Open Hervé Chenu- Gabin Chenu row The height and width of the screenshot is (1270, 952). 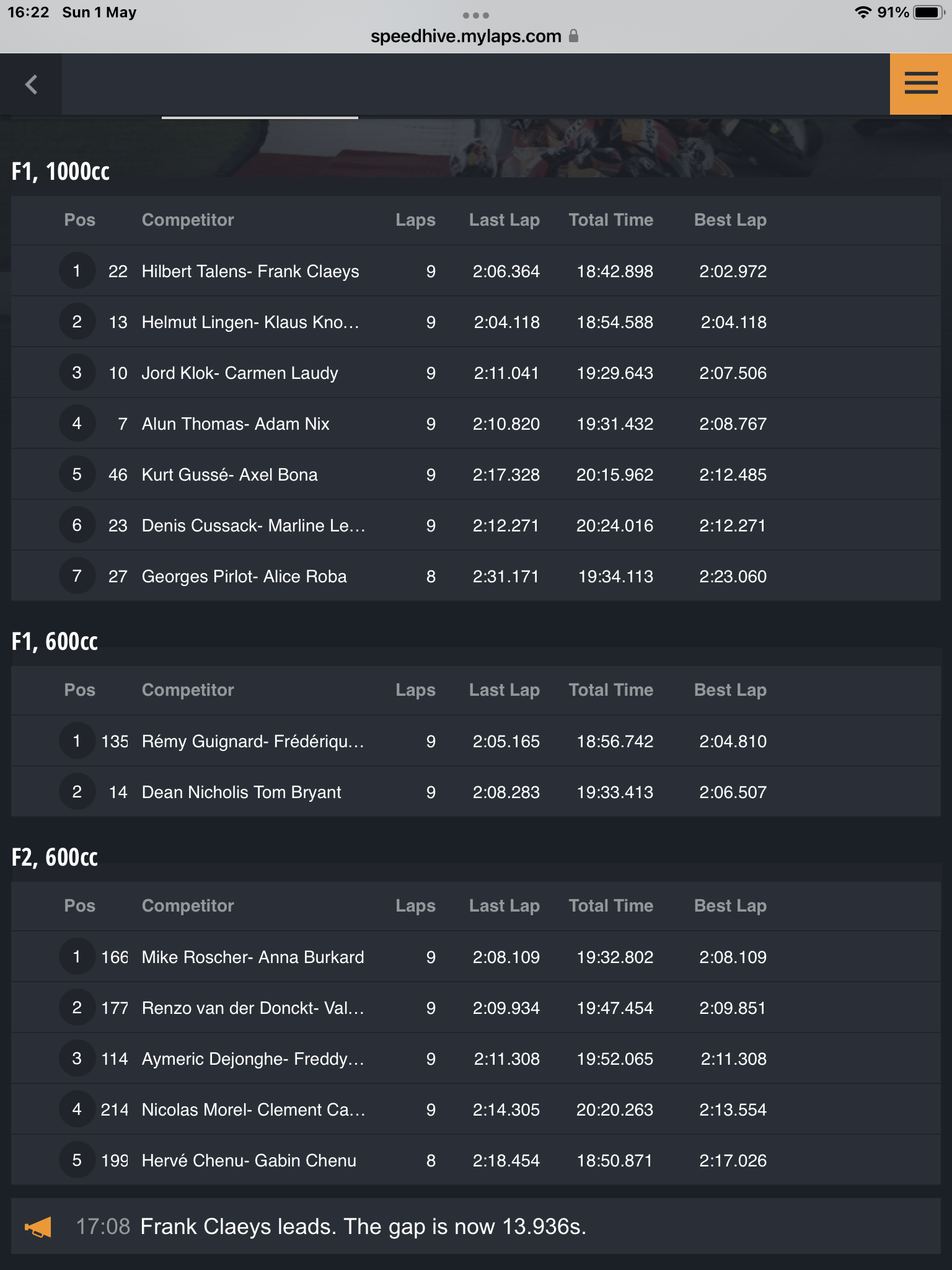[x=476, y=1160]
